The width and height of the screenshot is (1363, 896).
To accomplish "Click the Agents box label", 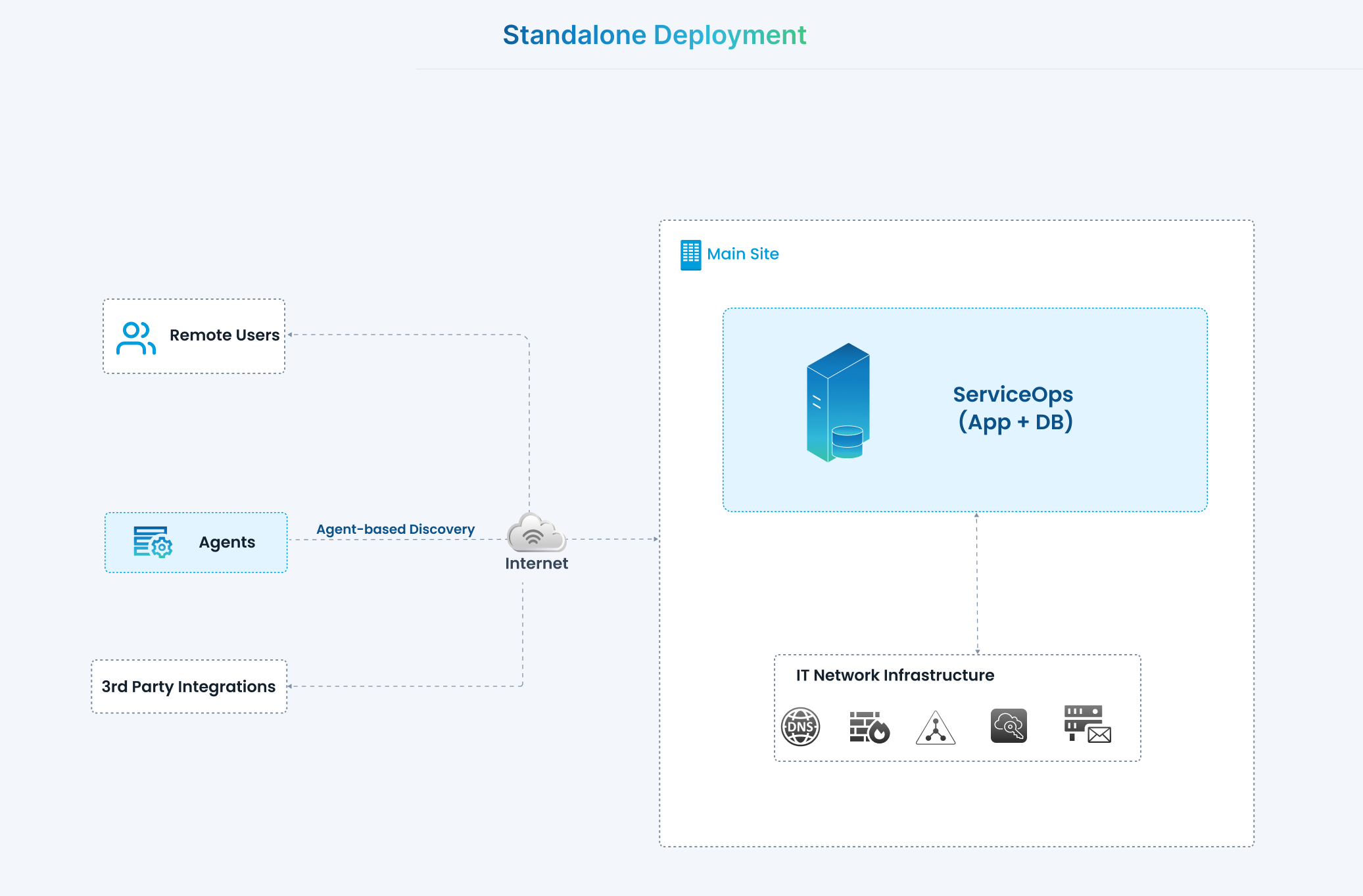I will (x=227, y=542).
